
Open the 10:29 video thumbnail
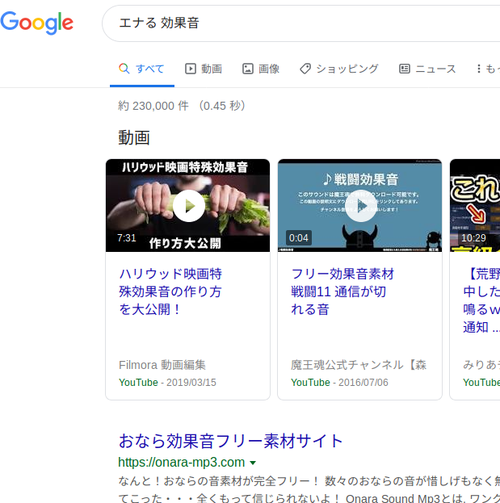point(475,205)
